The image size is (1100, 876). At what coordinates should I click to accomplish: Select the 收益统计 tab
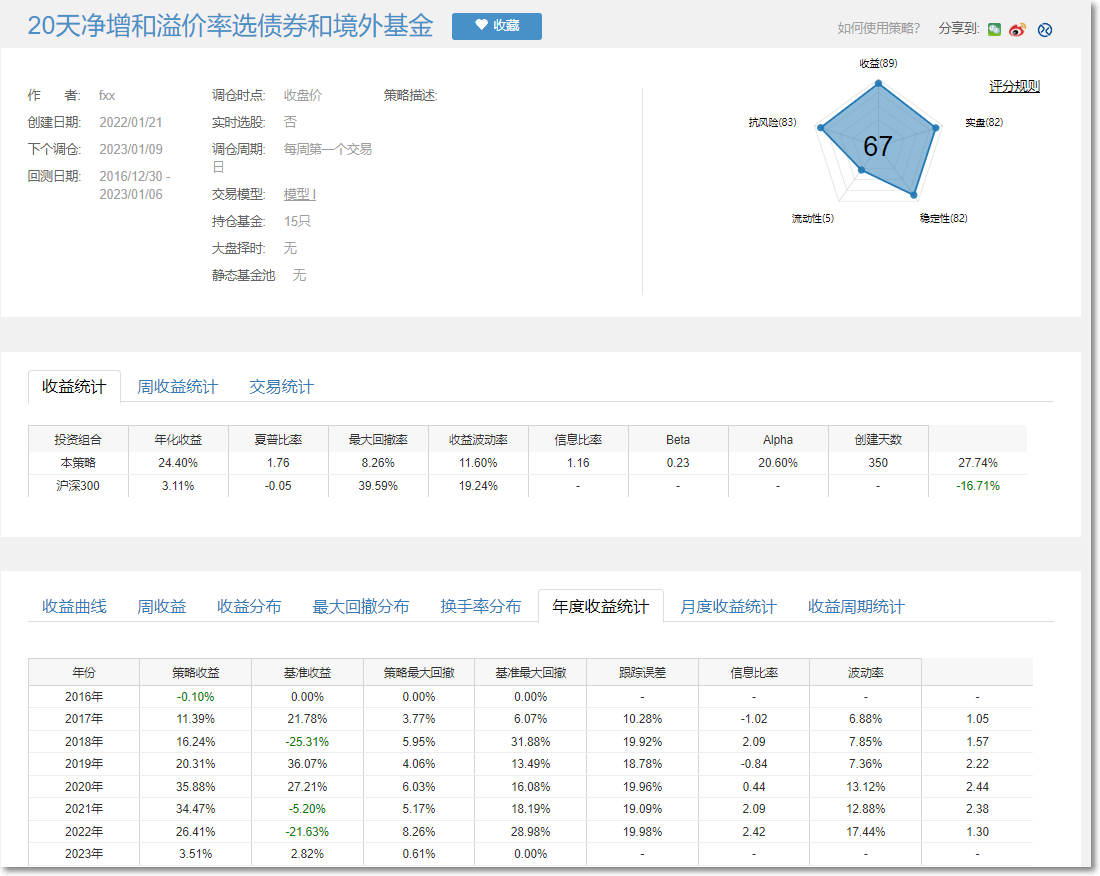pyautogui.click(x=74, y=387)
